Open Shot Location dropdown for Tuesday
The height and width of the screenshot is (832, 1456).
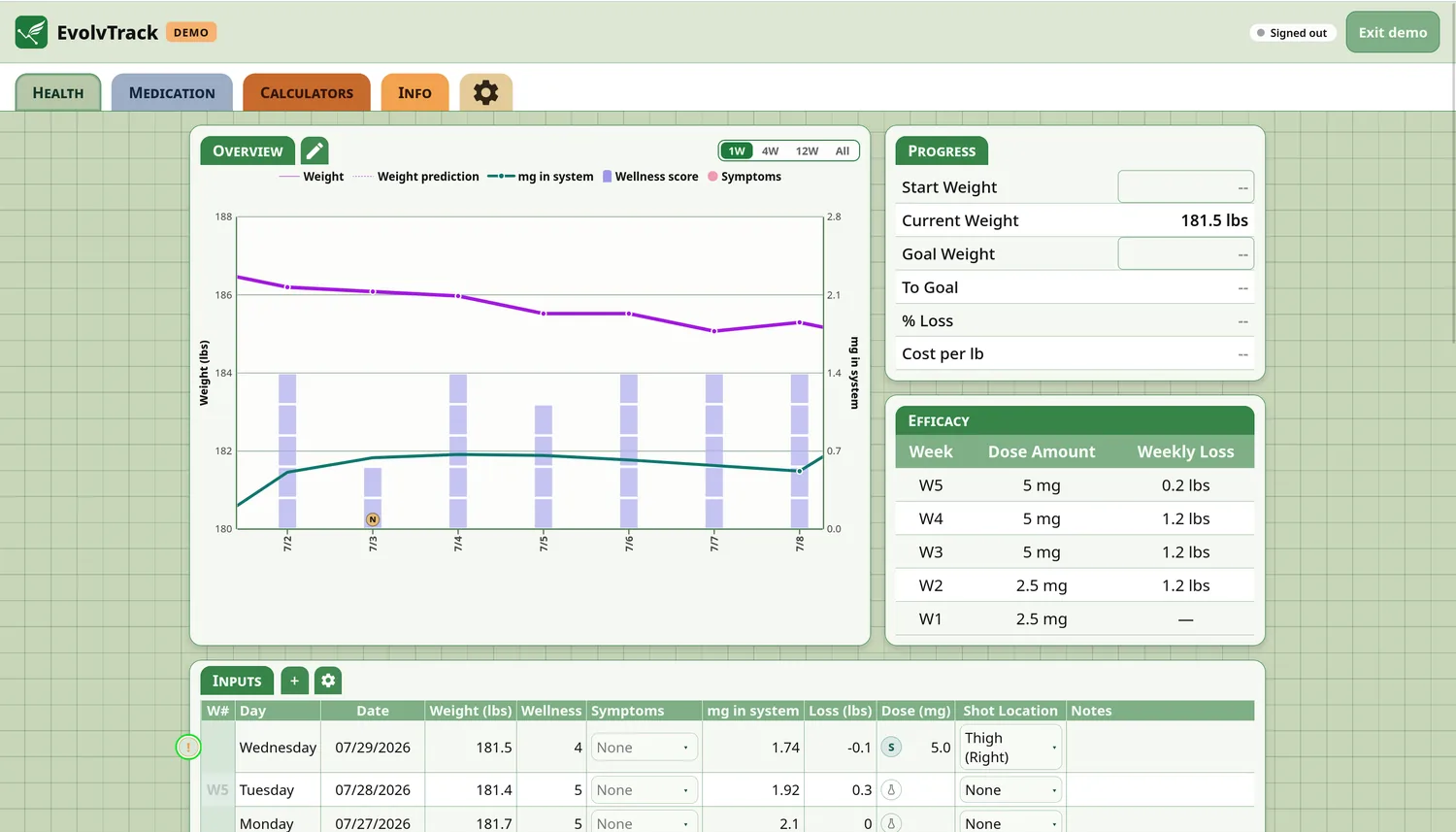tap(1009, 789)
